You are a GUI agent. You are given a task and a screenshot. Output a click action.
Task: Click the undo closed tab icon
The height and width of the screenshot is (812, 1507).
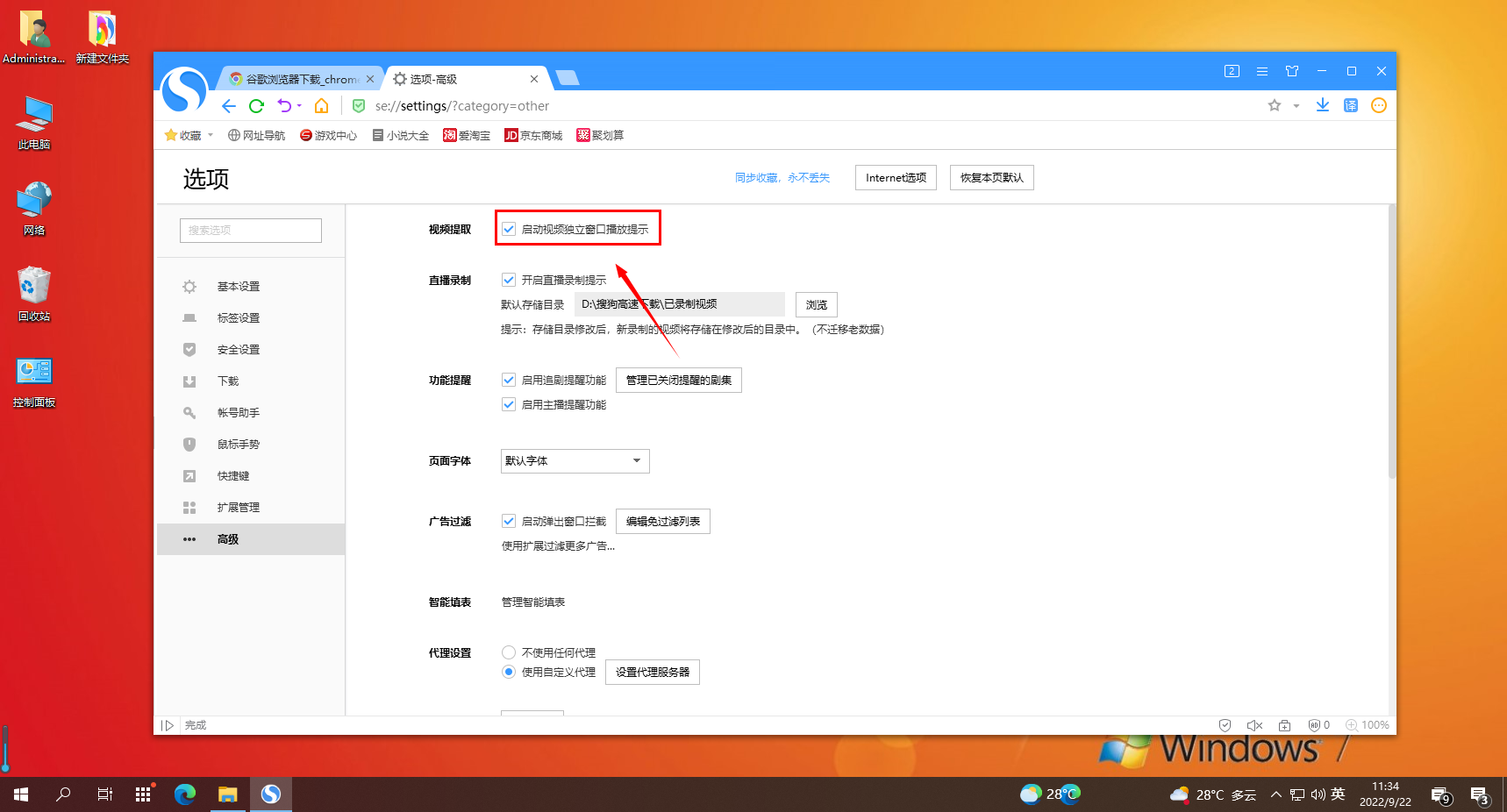(284, 106)
